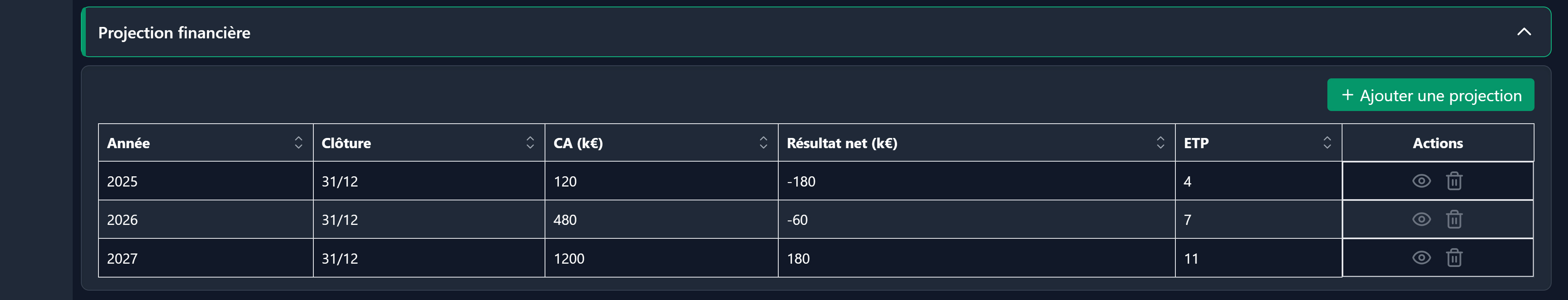Sort table by Clôture column

pos(529,143)
